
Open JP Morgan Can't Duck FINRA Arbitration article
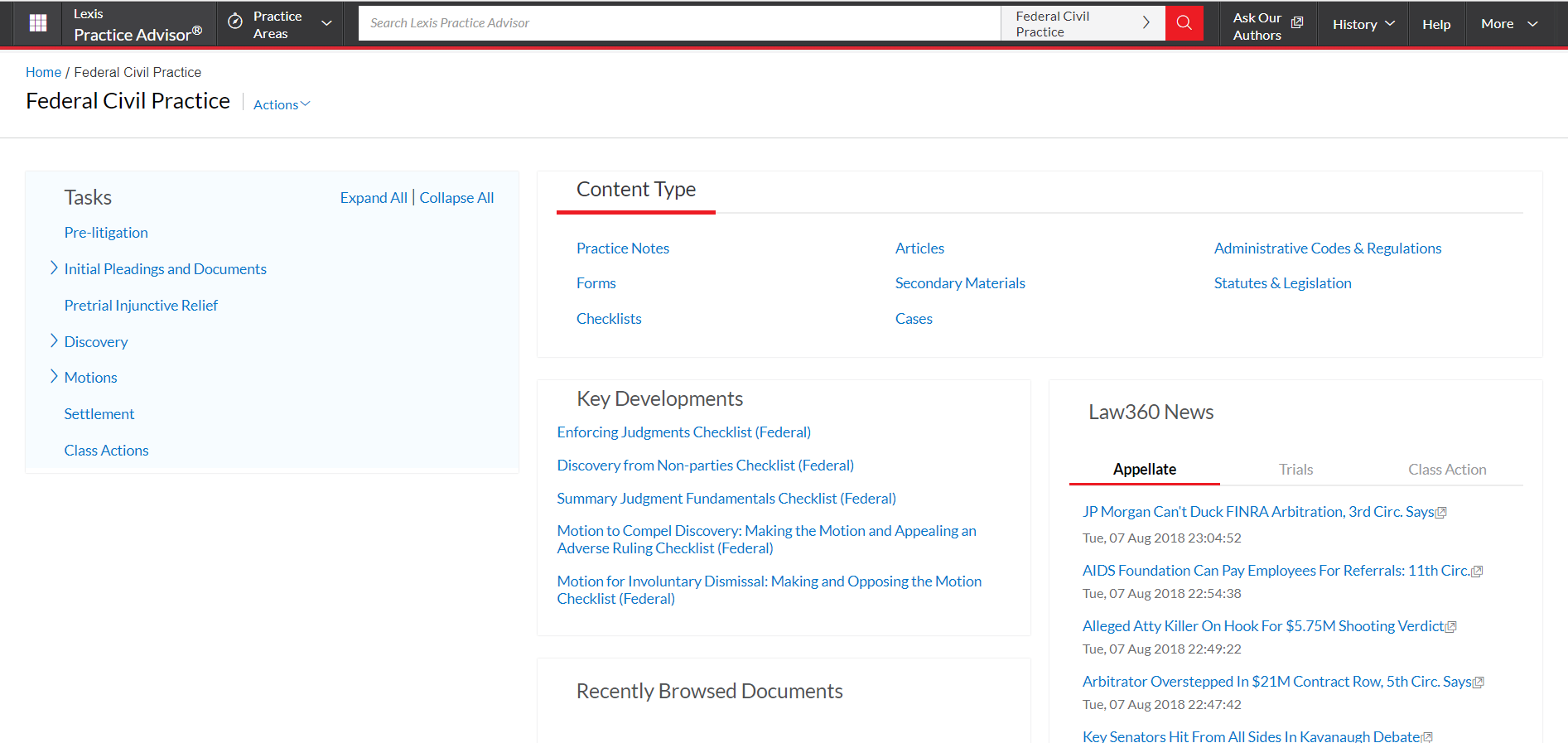1257,512
